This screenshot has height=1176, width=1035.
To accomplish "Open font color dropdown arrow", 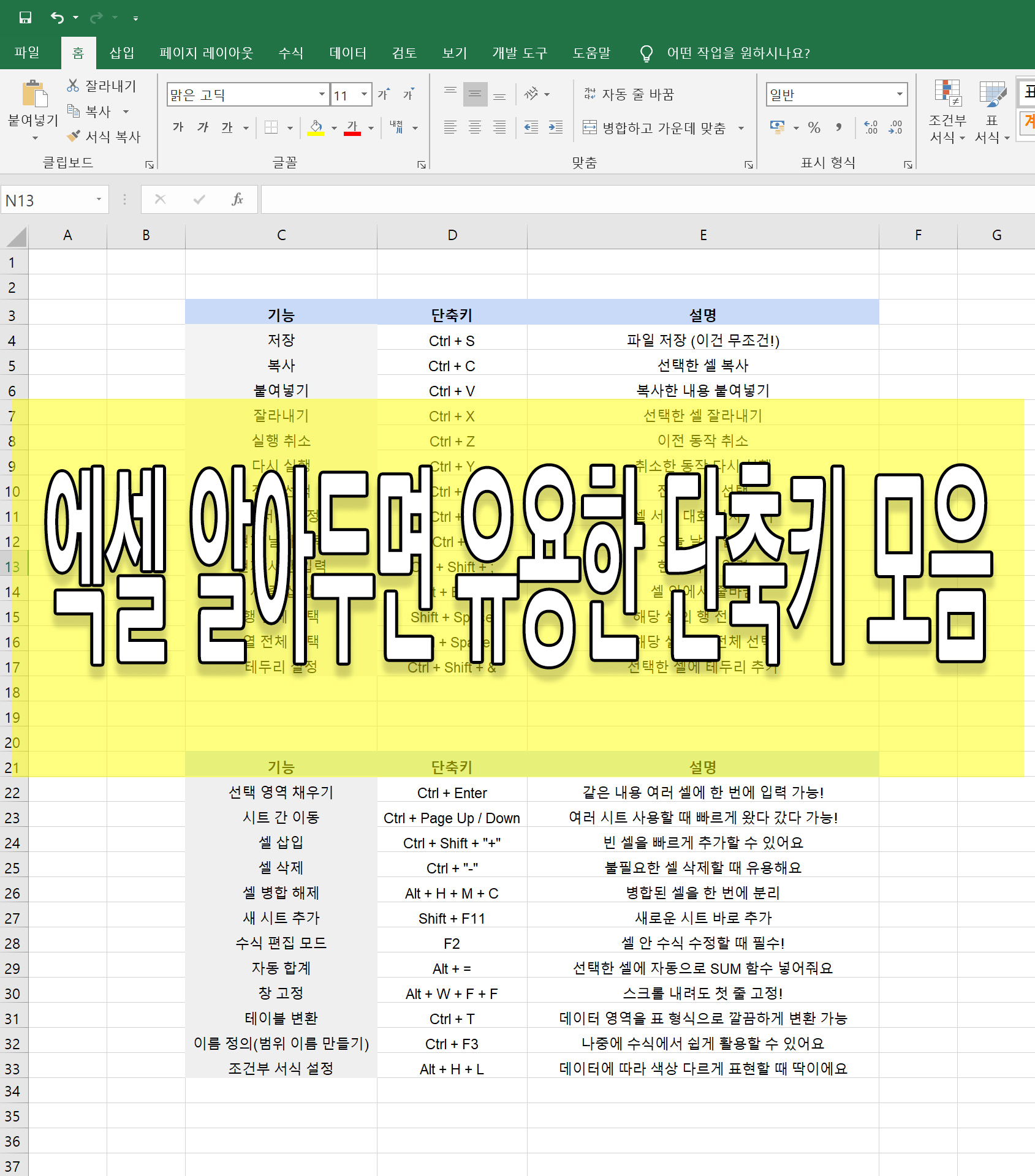I will 371,127.
